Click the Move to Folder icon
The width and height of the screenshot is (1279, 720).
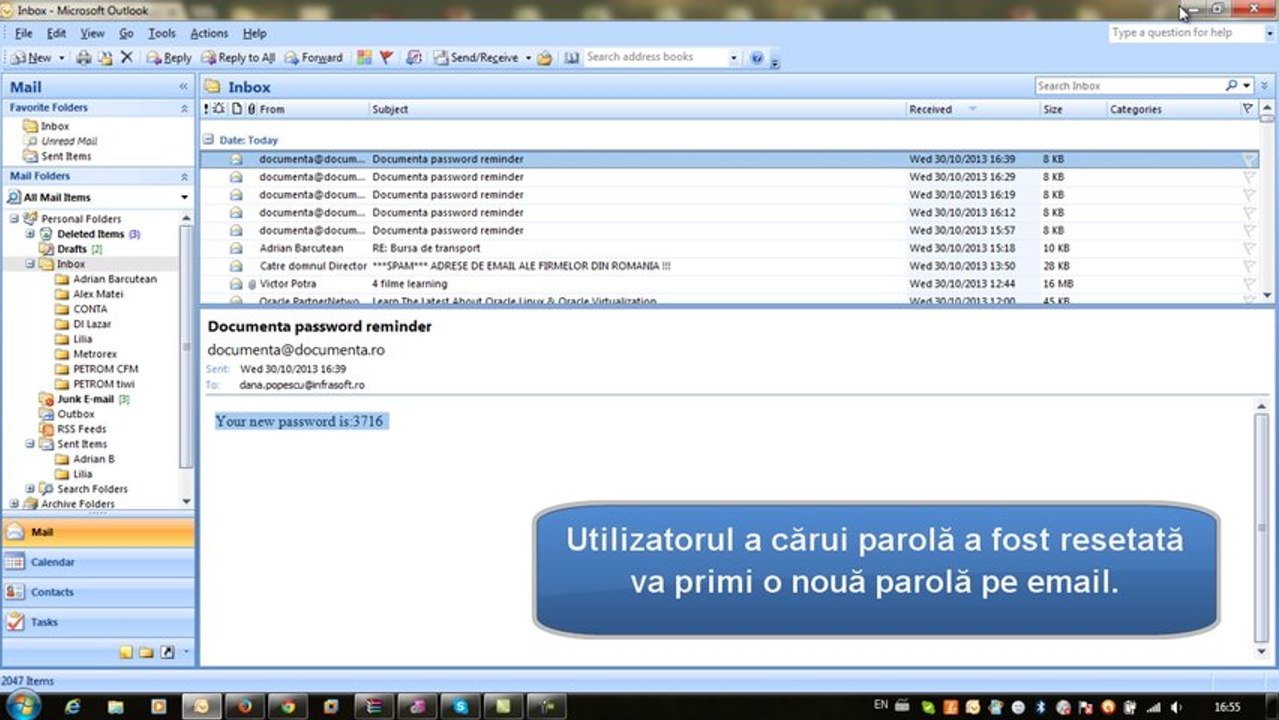click(105, 58)
